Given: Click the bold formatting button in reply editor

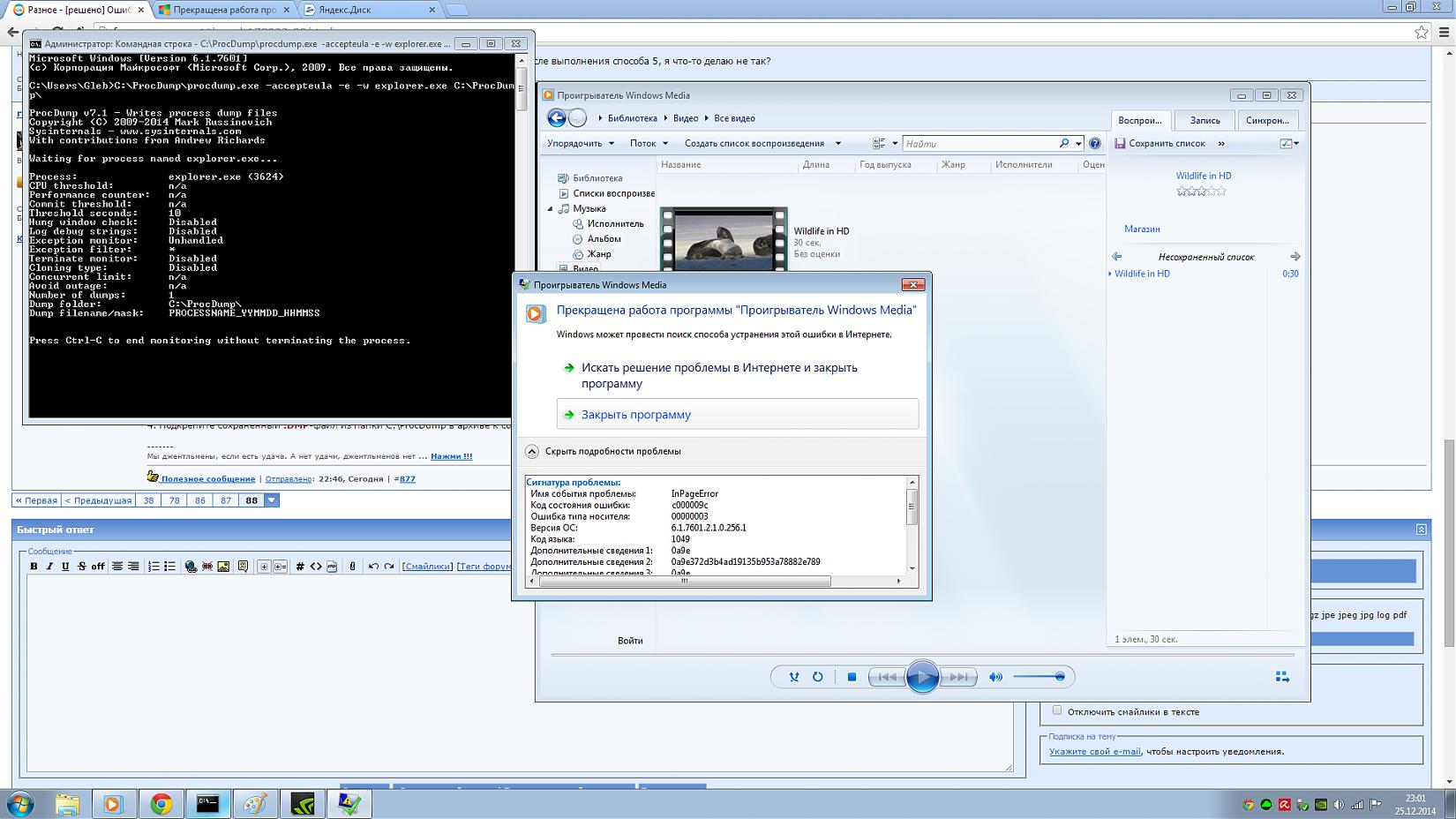Looking at the screenshot, I should pos(34,567).
